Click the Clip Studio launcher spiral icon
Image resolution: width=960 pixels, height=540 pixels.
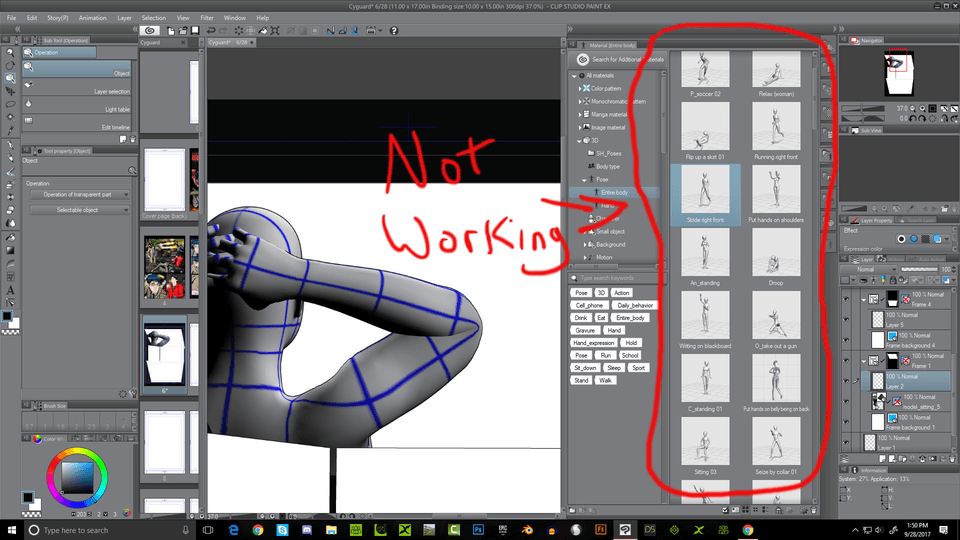coord(152,31)
